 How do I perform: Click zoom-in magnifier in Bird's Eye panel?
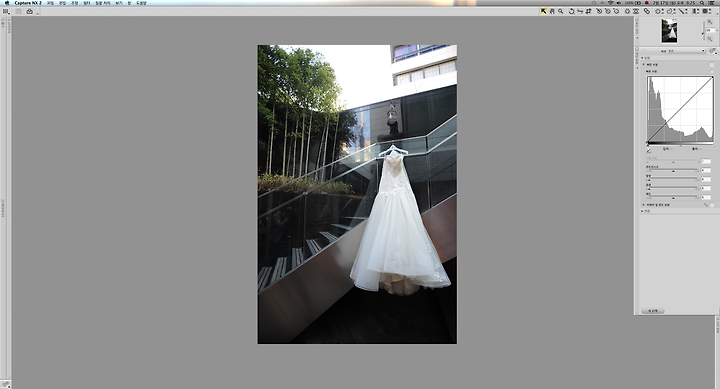[709, 22]
